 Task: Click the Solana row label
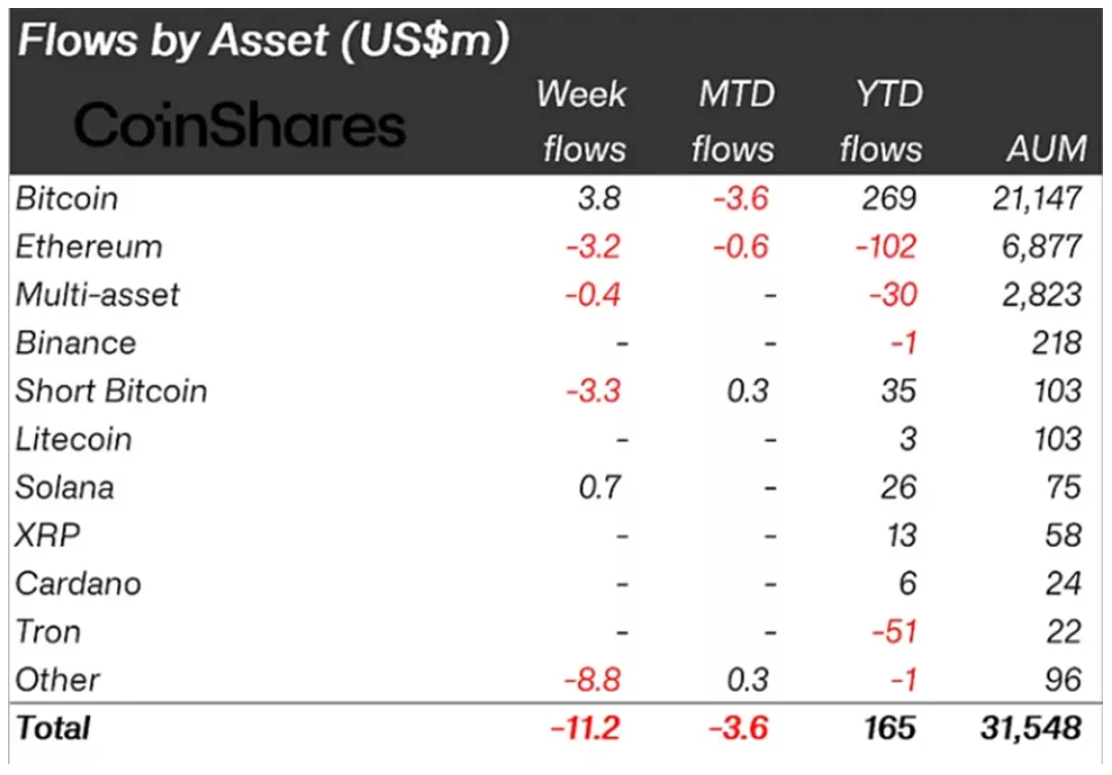(x=65, y=487)
